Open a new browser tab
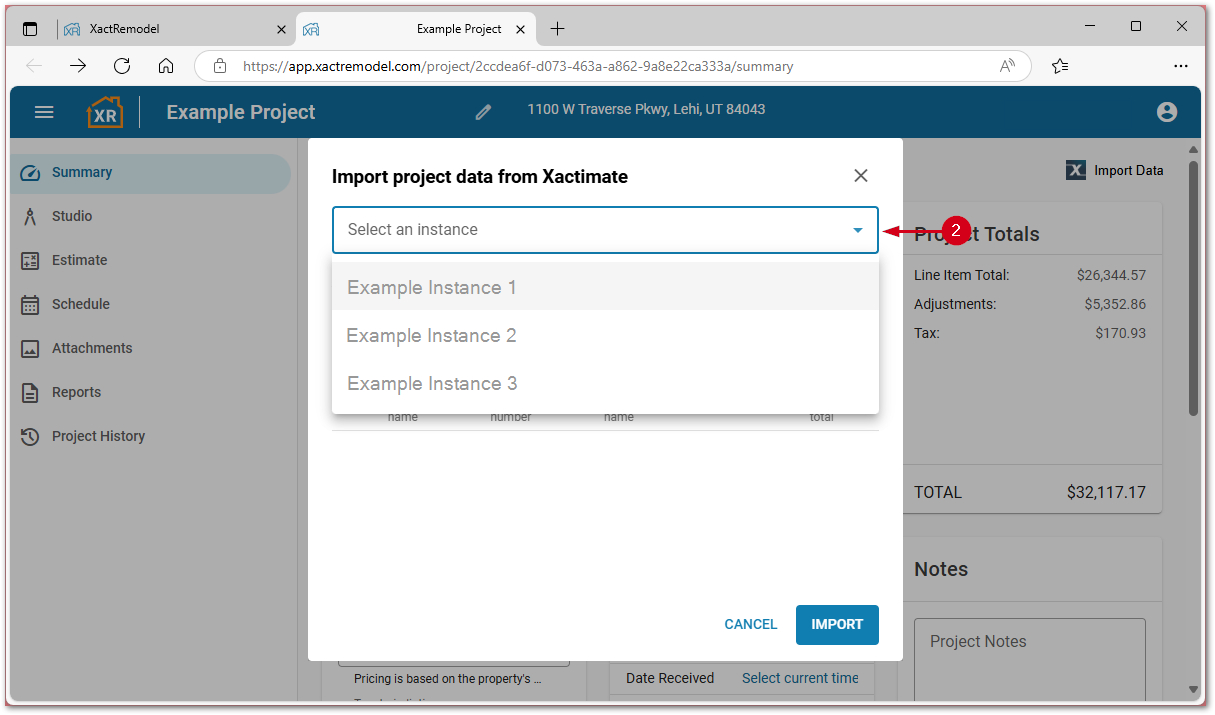This screenshot has height=715, width=1215. click(x=558, y=29)
